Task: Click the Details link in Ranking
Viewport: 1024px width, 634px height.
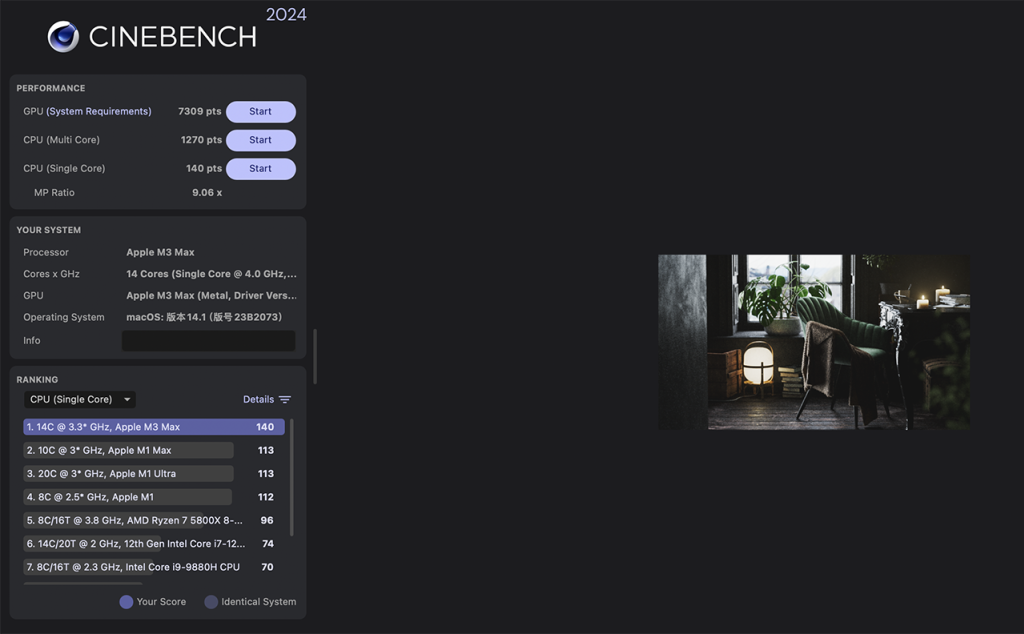Action: coord(259,400)
